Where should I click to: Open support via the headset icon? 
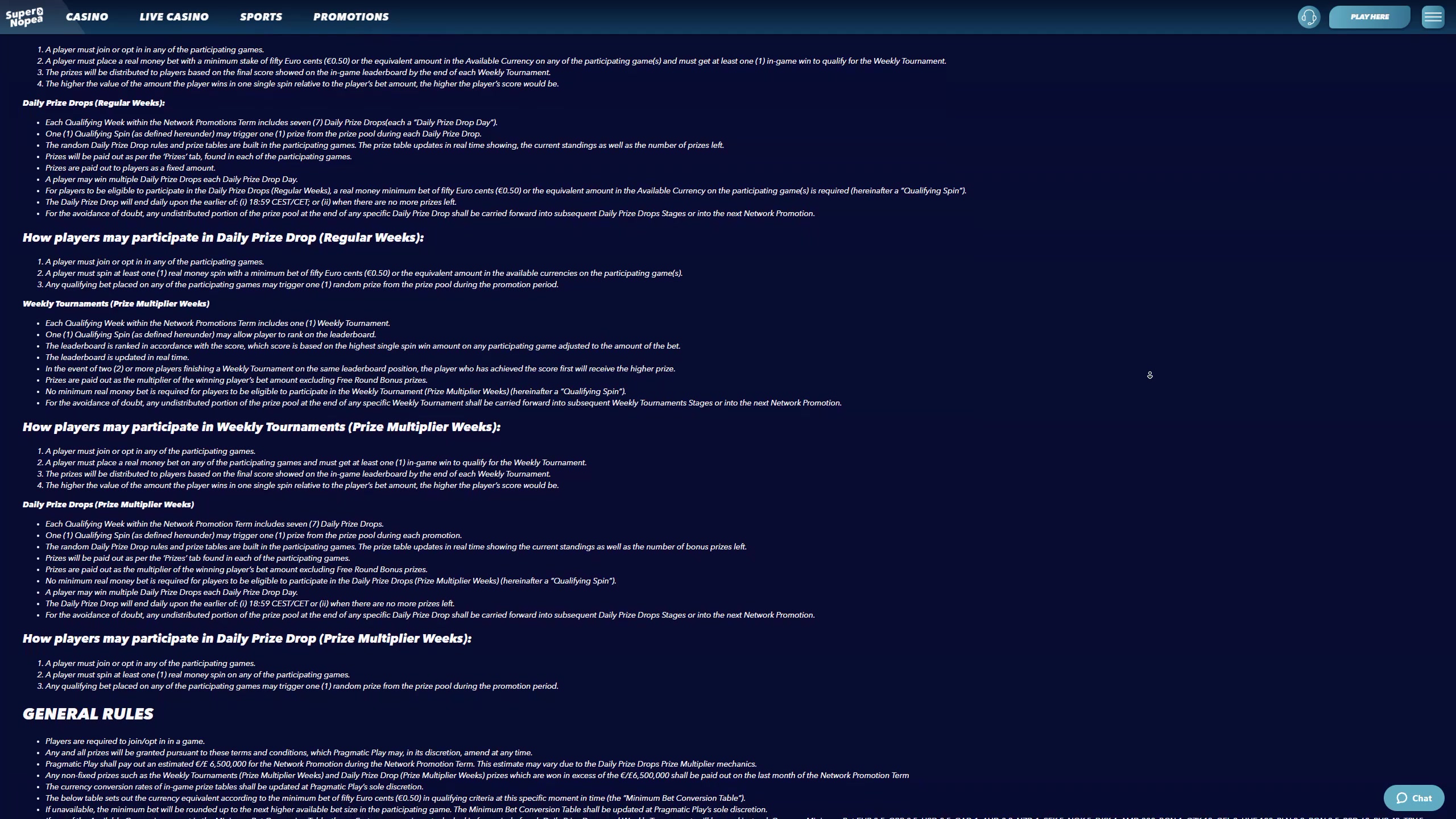(x=1309, y=17)
